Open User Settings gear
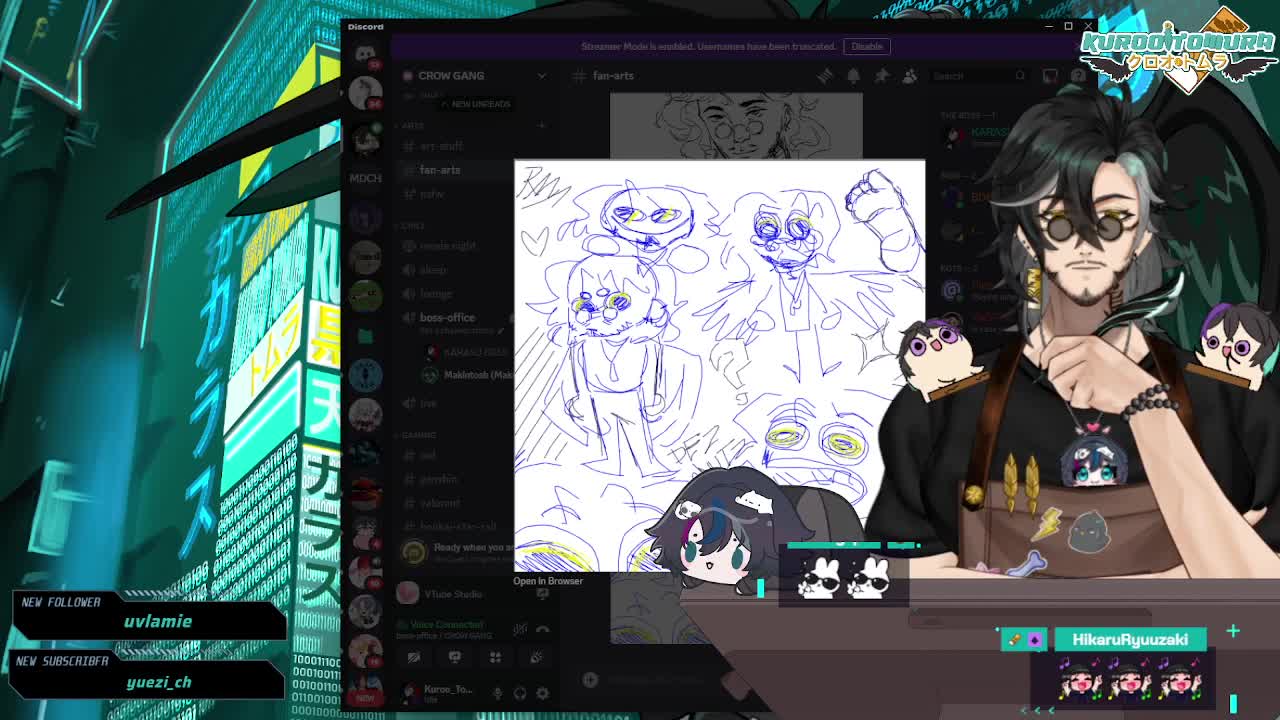This screenshot has width=1280, height=720. 542,693
